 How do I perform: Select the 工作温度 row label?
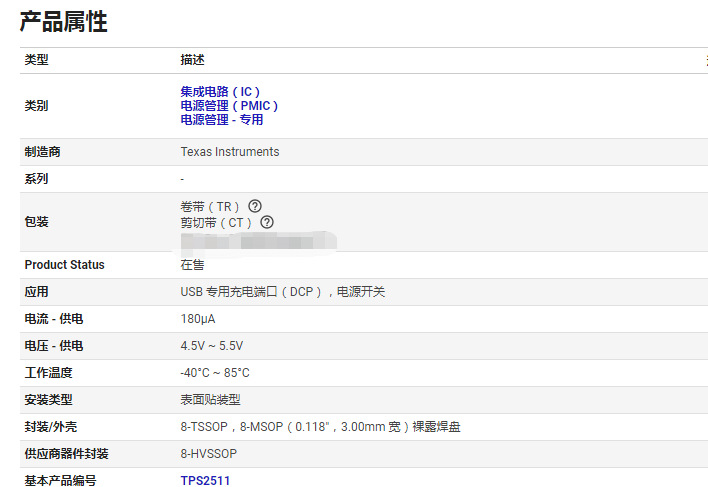[48, 373]
